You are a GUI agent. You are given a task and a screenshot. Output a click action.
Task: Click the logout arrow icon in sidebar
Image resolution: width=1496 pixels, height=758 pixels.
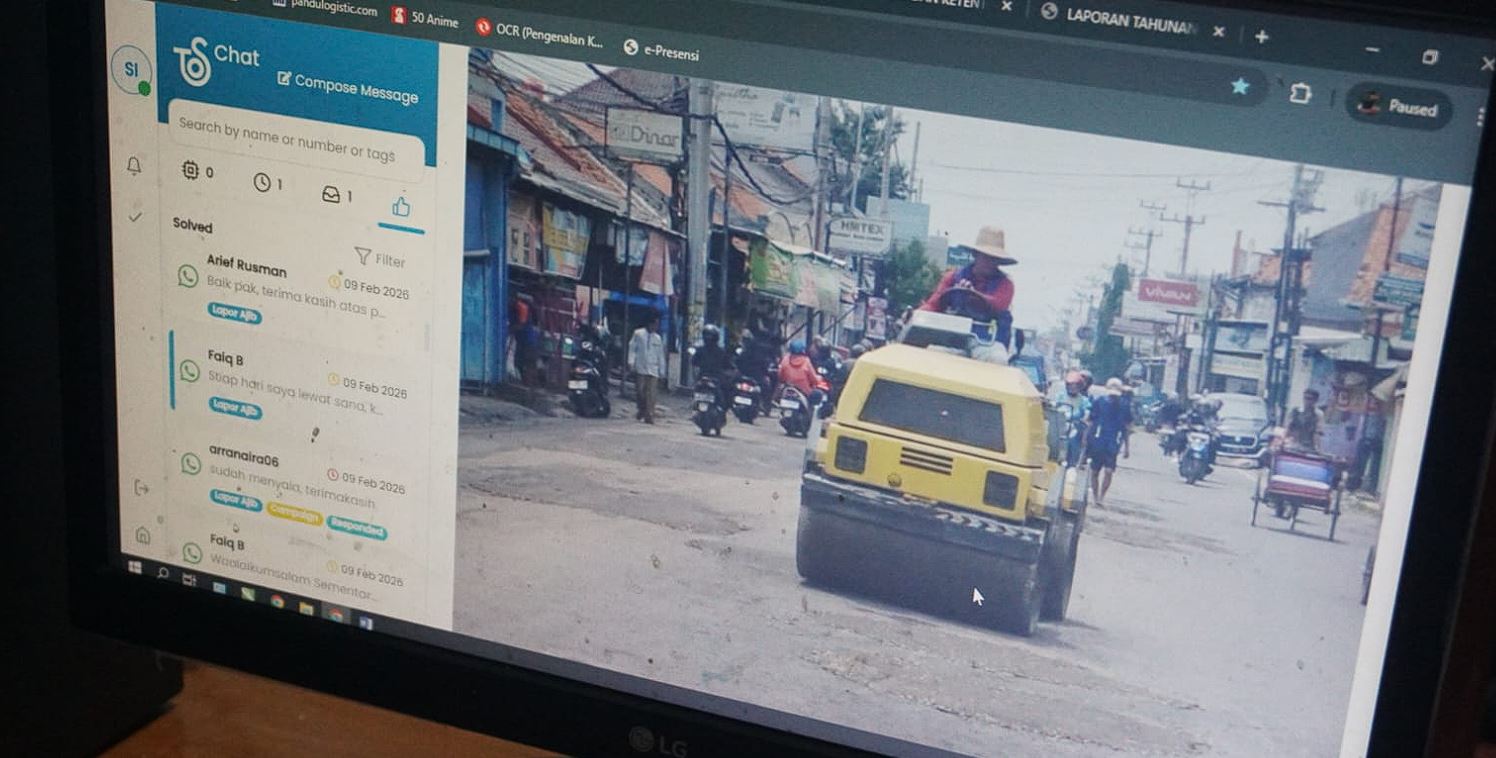pyautogui.click(x=141, y=487)
